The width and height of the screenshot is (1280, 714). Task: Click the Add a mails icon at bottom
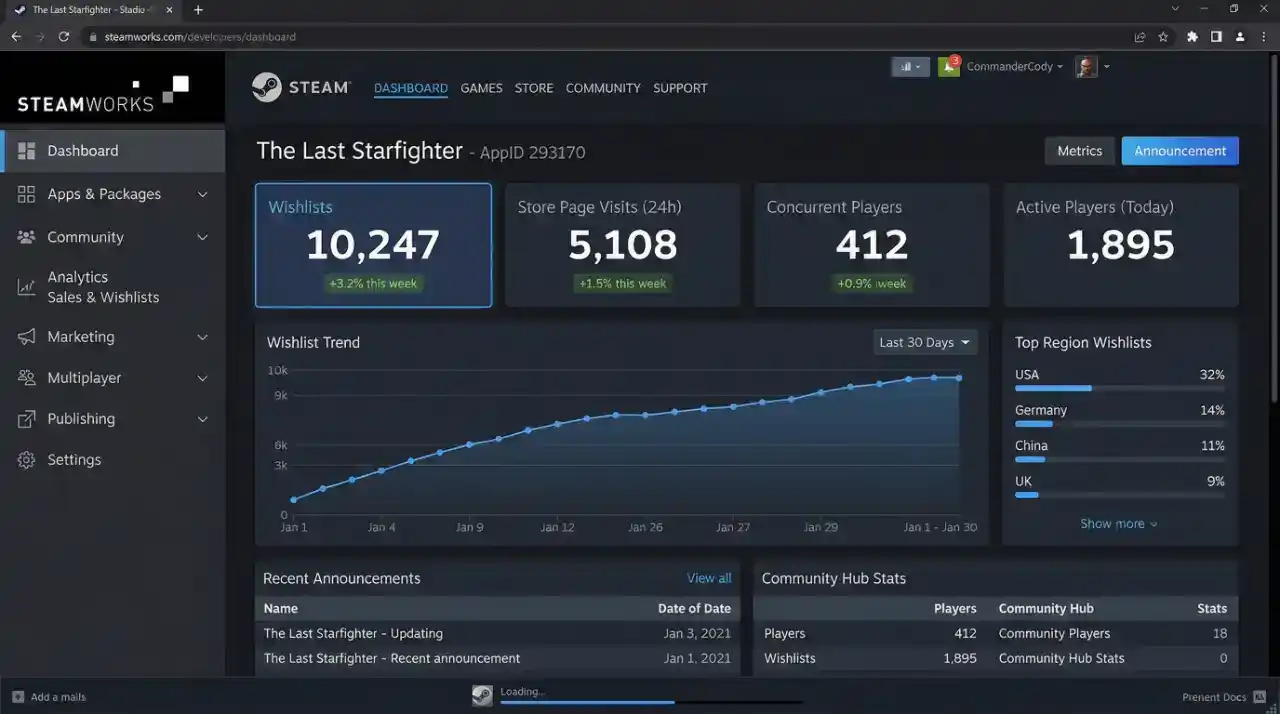(17, 697)
